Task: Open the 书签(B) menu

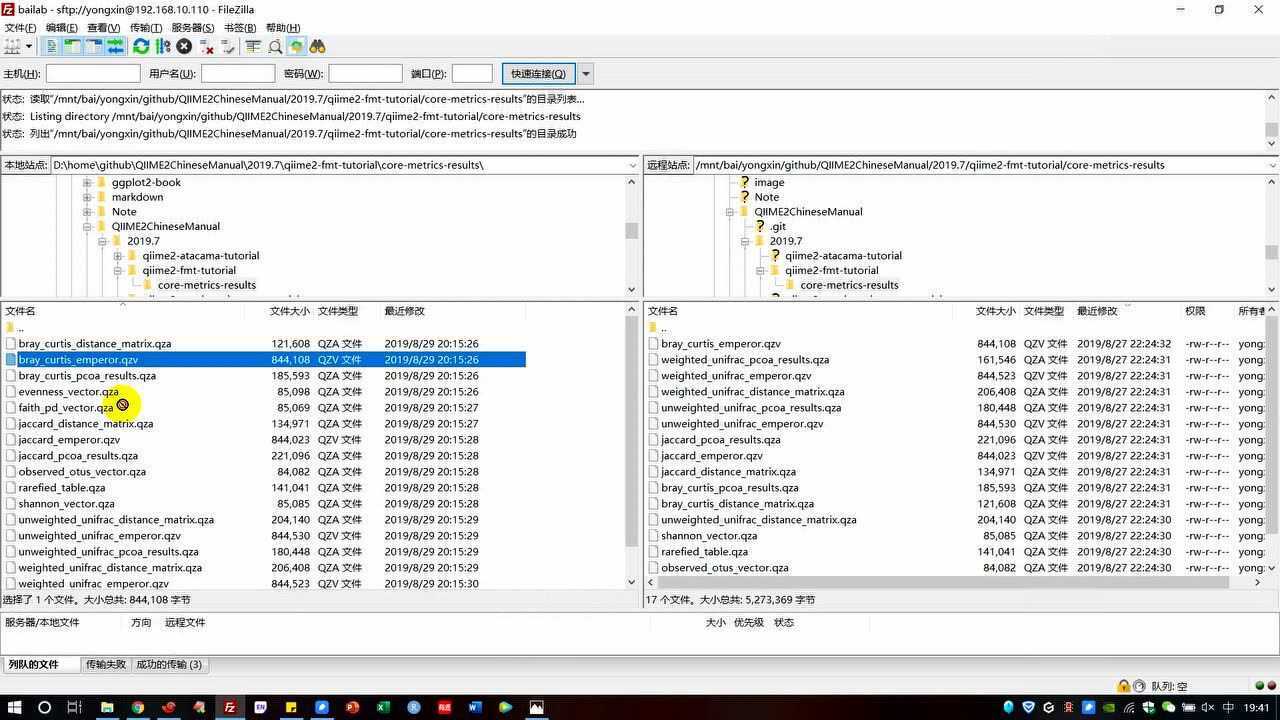Action: pos(240,27)
